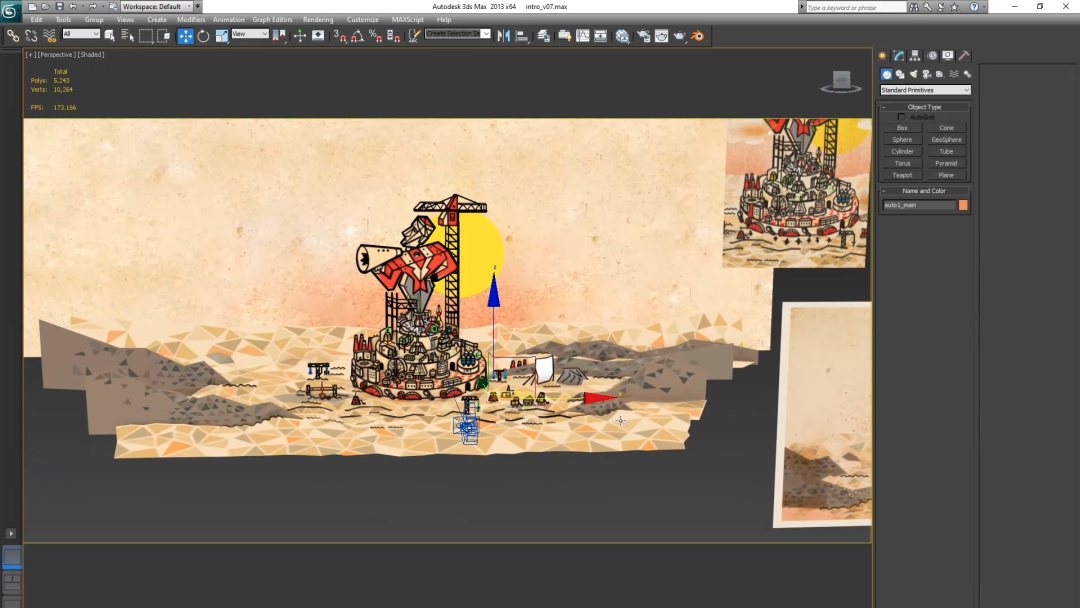Open the Modifiers menu
Screen dimensions: 1080x608
(191, 19)
